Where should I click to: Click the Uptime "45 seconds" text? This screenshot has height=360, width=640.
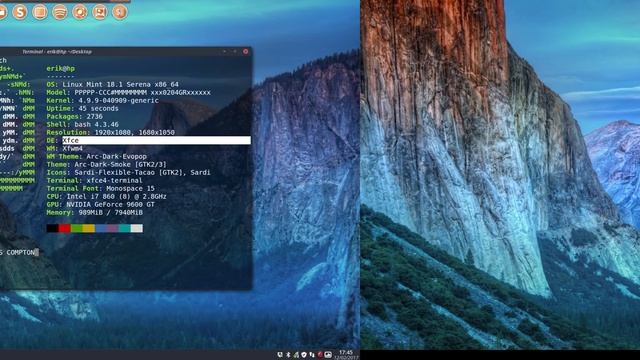pyautogui.click(x=98, y=109)
